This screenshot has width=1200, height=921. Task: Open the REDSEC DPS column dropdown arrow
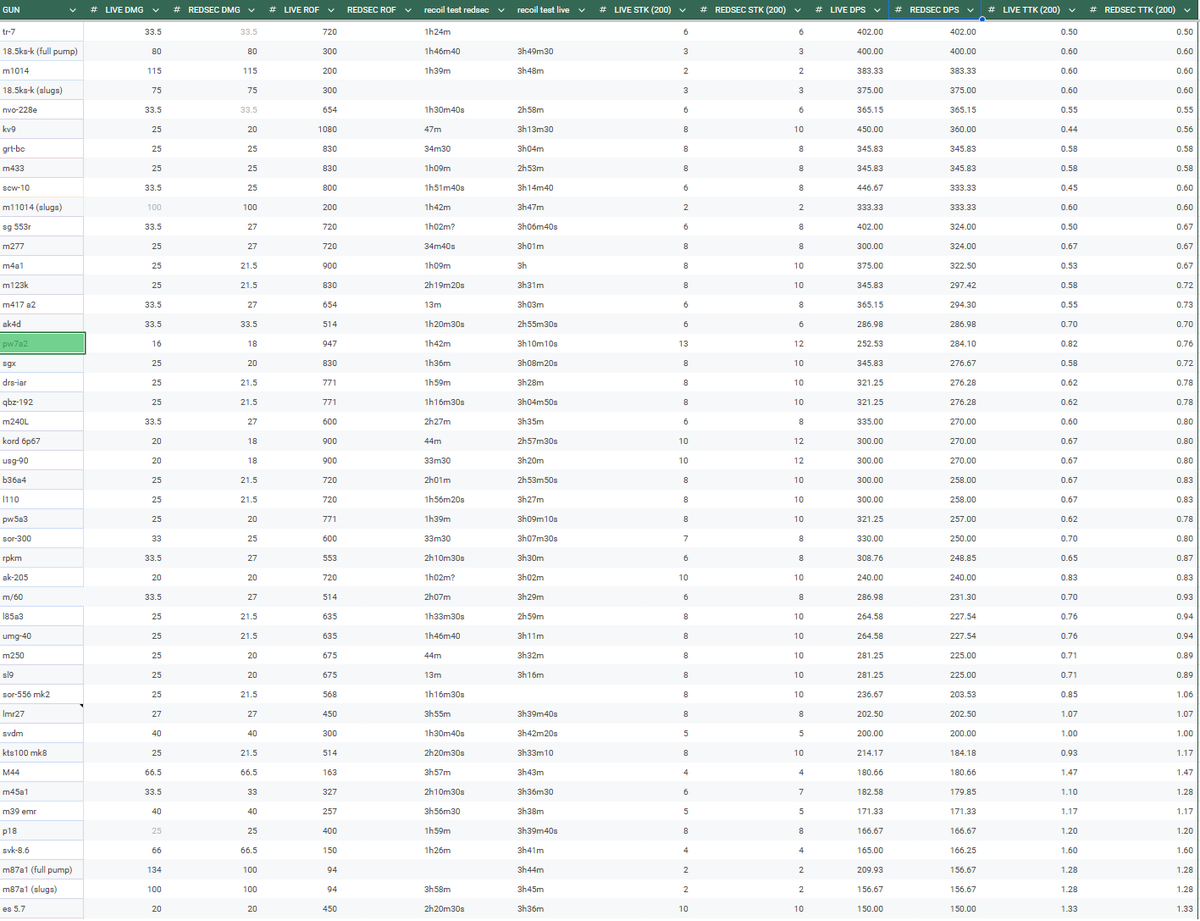970,11
